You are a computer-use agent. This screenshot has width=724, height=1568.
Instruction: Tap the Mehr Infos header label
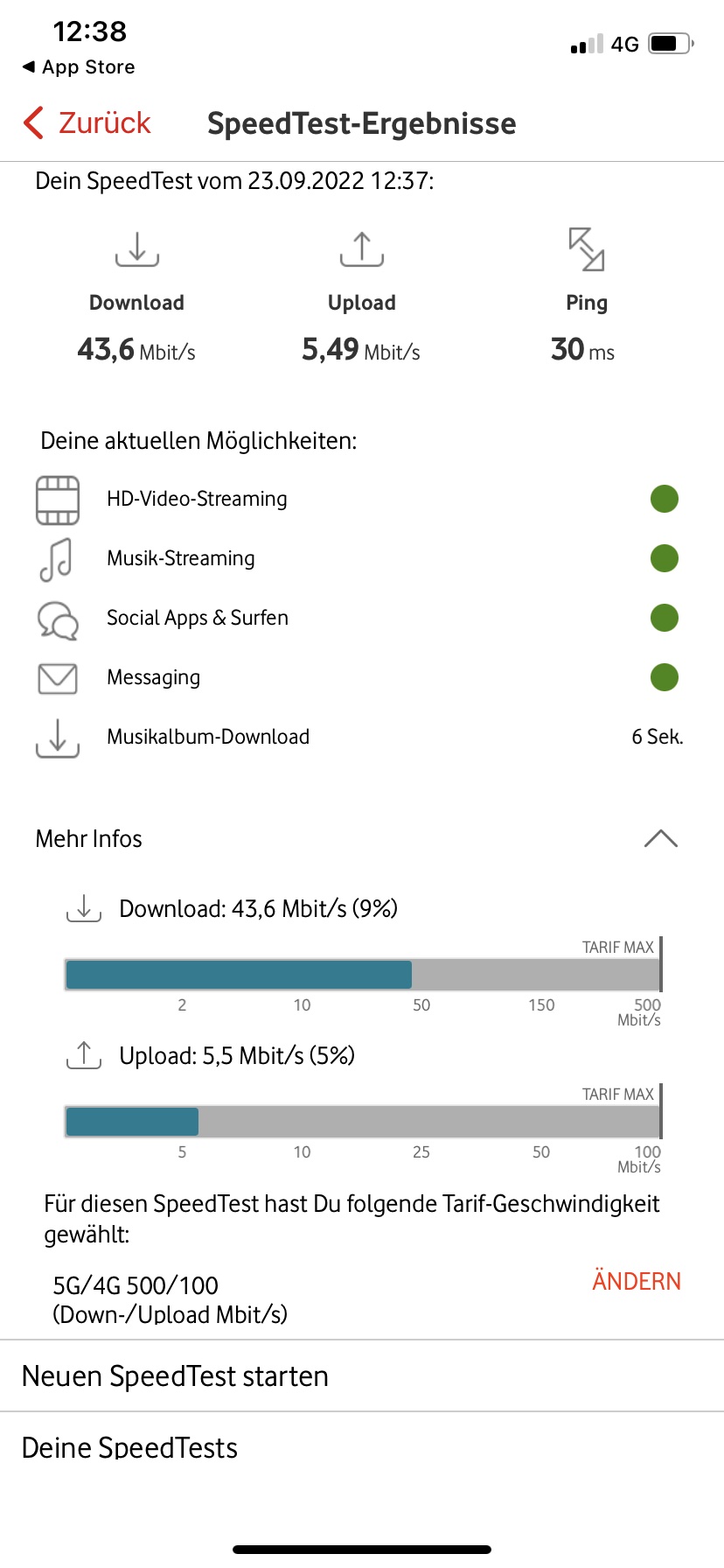pyautogui.click(x=89, y=838)
